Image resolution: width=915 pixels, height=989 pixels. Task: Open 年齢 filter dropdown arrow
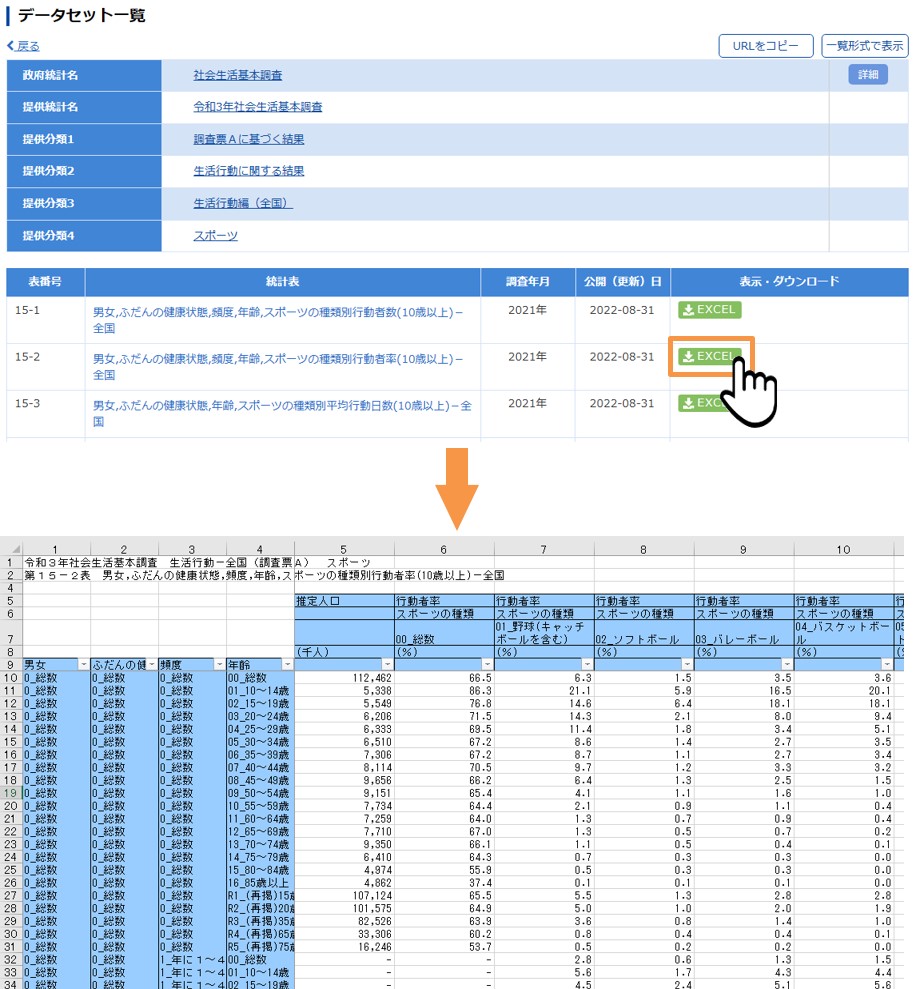click(x=288, y=665)
